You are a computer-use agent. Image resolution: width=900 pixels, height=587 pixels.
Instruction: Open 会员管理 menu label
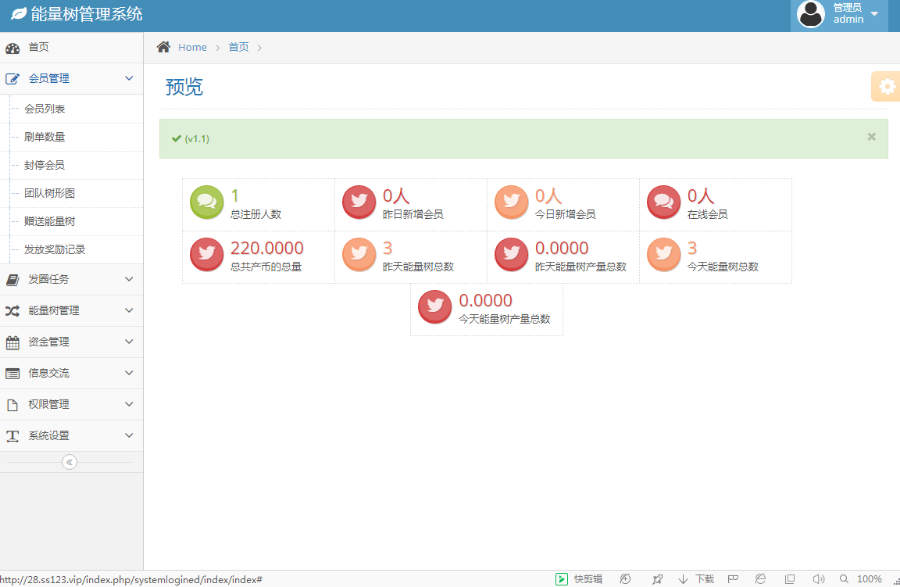[49, 78]
